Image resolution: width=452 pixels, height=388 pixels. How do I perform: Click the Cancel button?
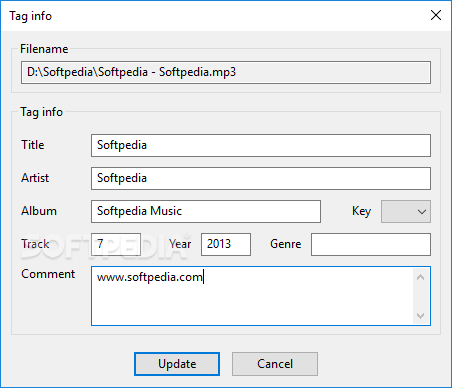click(x=275, y=364)
